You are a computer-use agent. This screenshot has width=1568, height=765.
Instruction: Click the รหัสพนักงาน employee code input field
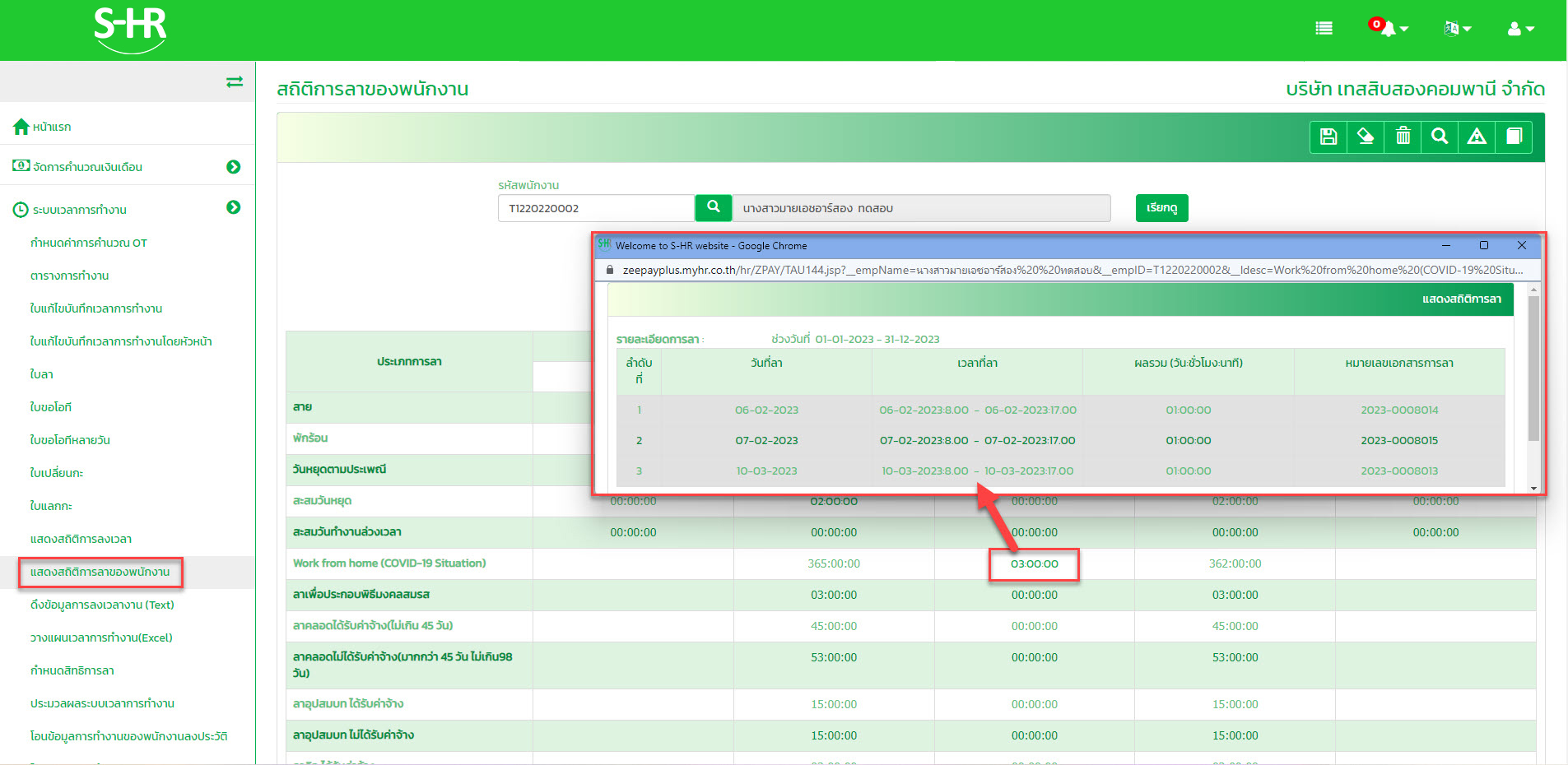595,208
